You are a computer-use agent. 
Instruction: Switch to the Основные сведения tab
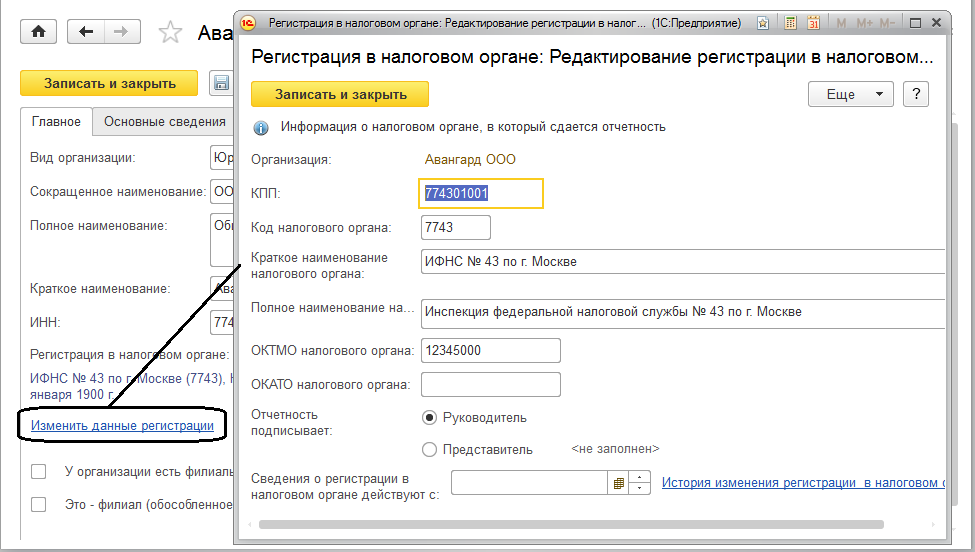pos(164,122)
